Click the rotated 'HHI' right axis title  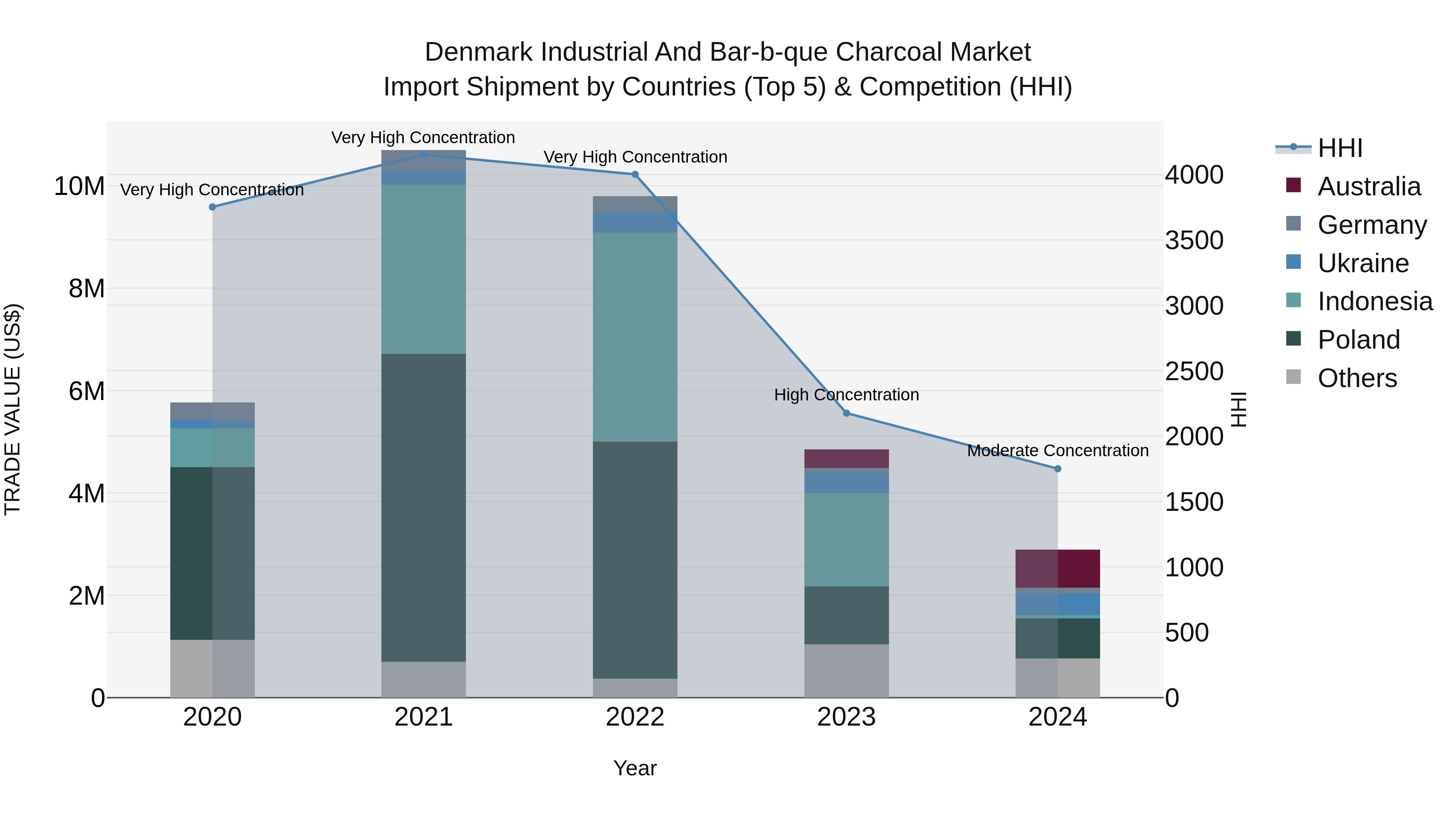pyautogui.click(x=1238, y=409)
